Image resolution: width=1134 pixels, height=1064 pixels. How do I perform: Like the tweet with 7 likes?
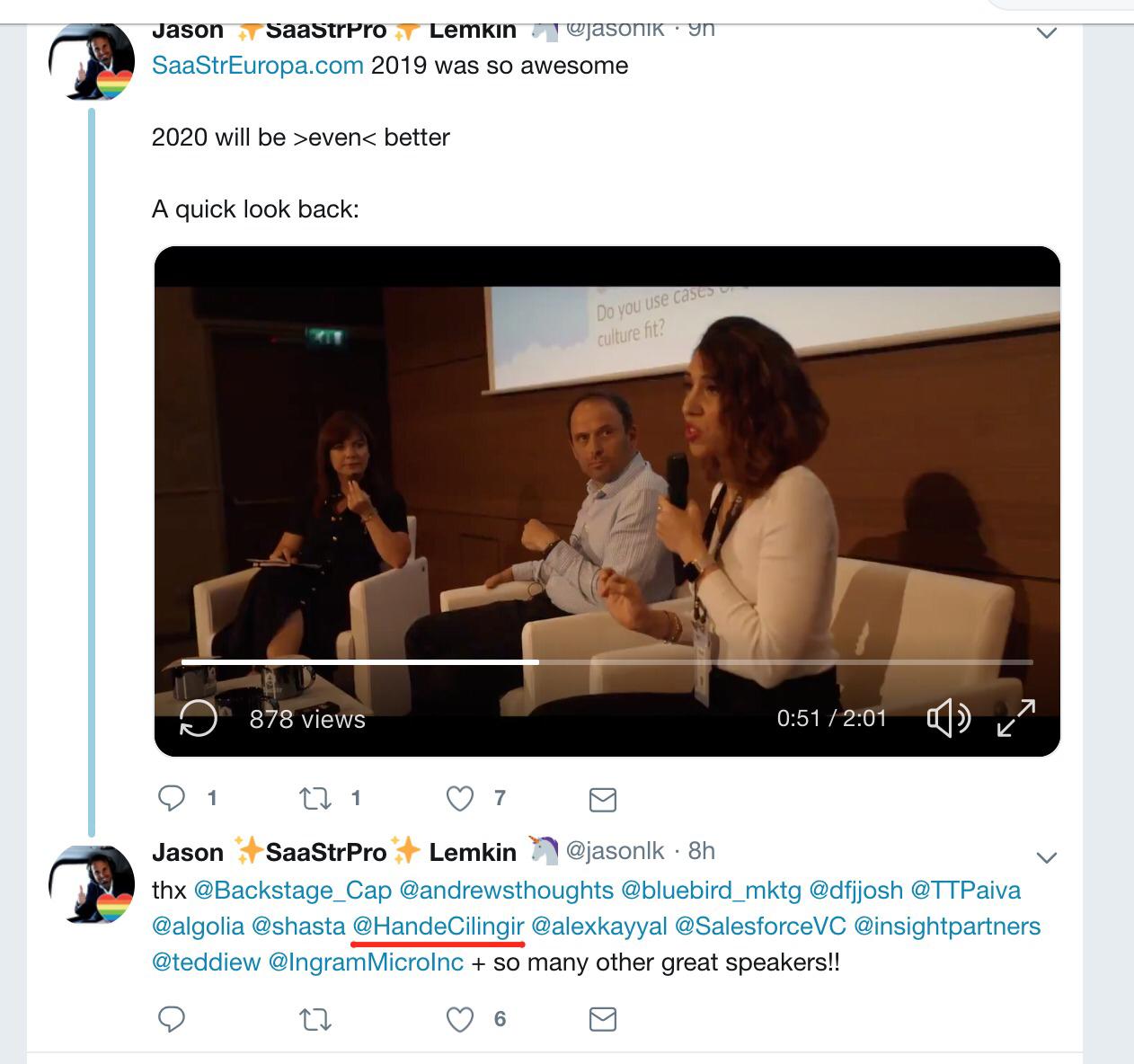tap(460, 798)
